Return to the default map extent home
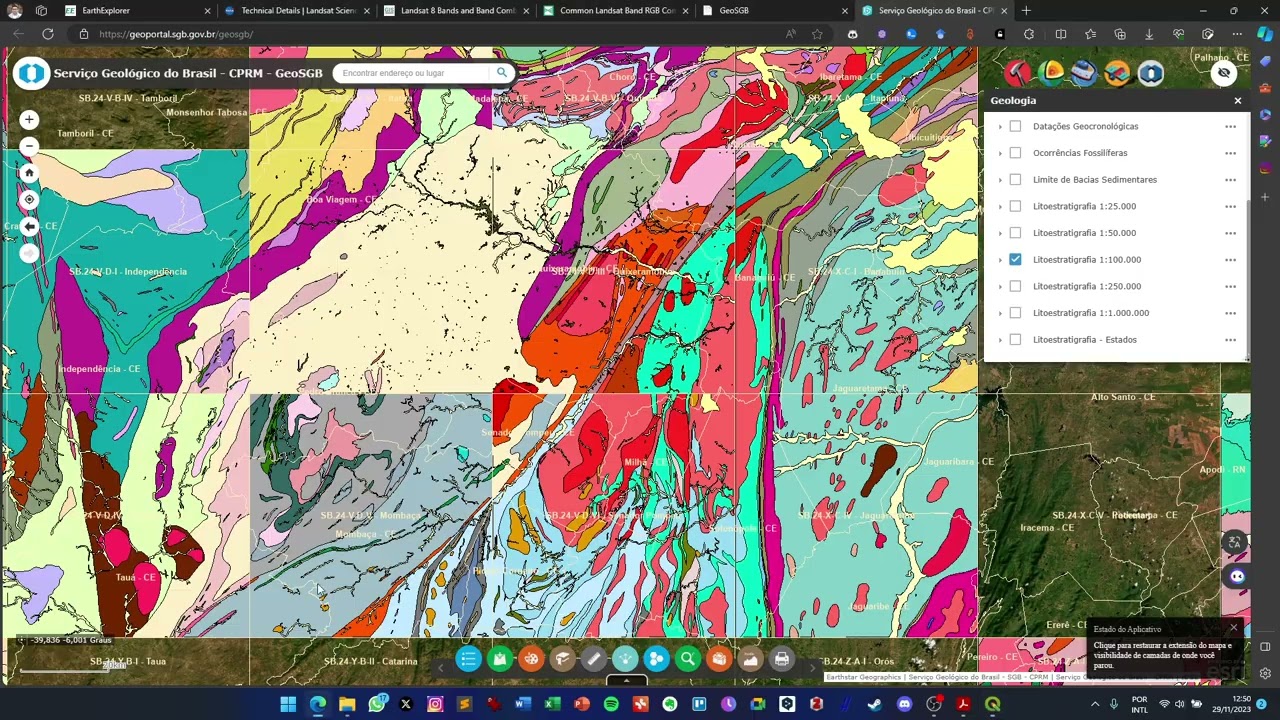 (29, 173)
